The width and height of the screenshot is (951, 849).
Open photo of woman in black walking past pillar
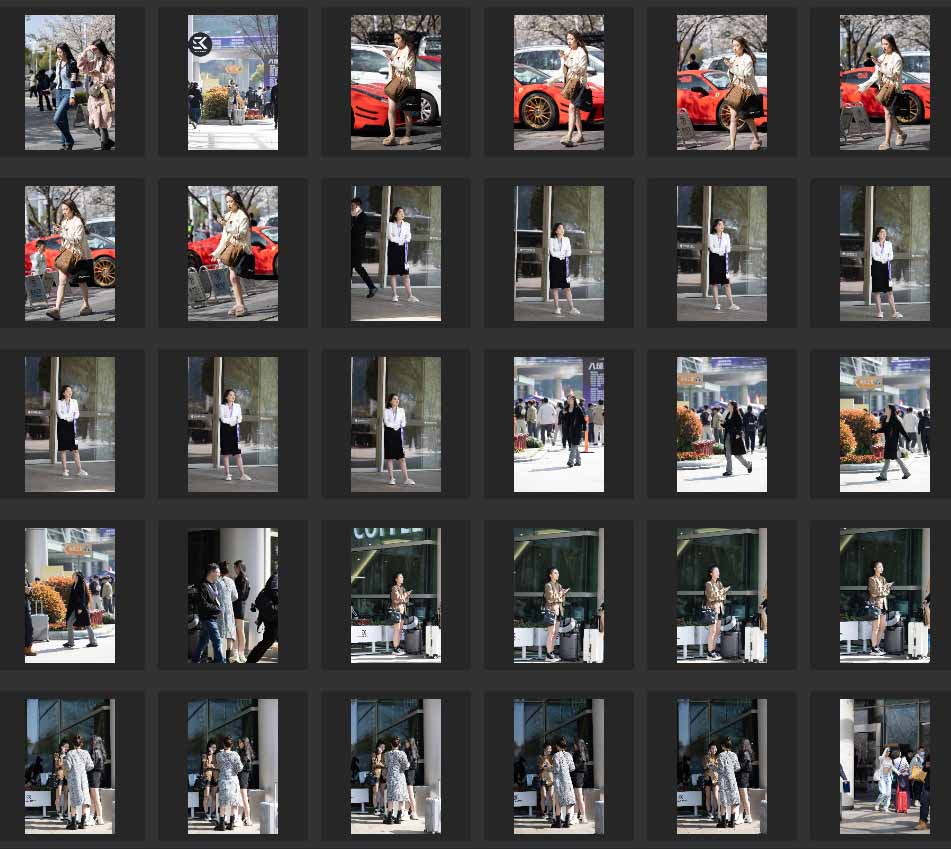(70, 595)
